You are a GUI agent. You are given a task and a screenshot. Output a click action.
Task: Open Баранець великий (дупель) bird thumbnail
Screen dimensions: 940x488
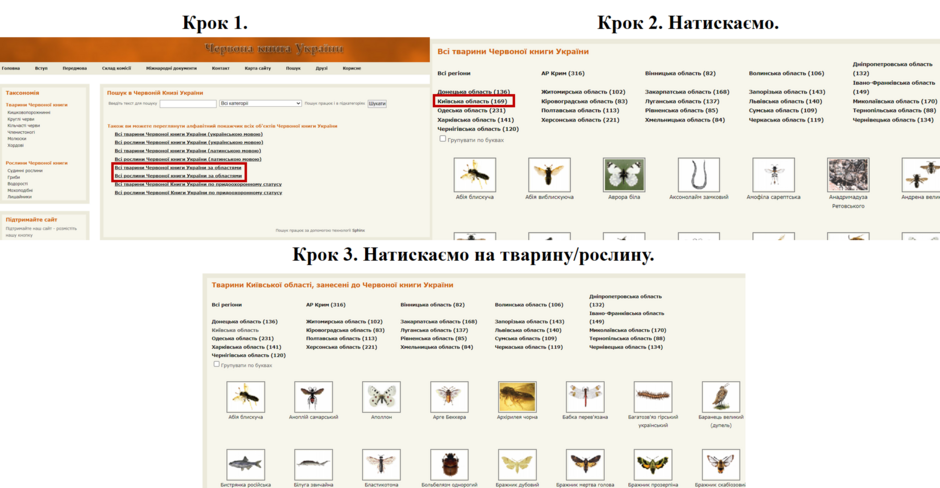tap(721, 397)
